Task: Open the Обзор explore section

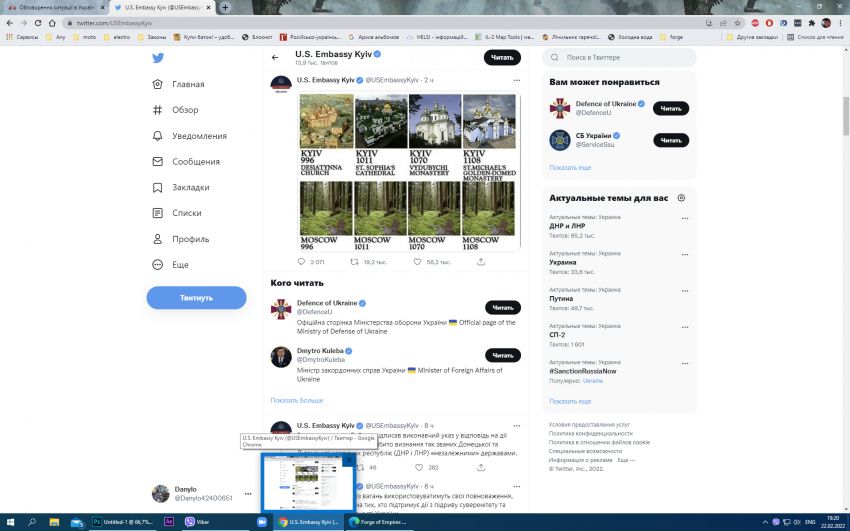Action: pos(175,110)
